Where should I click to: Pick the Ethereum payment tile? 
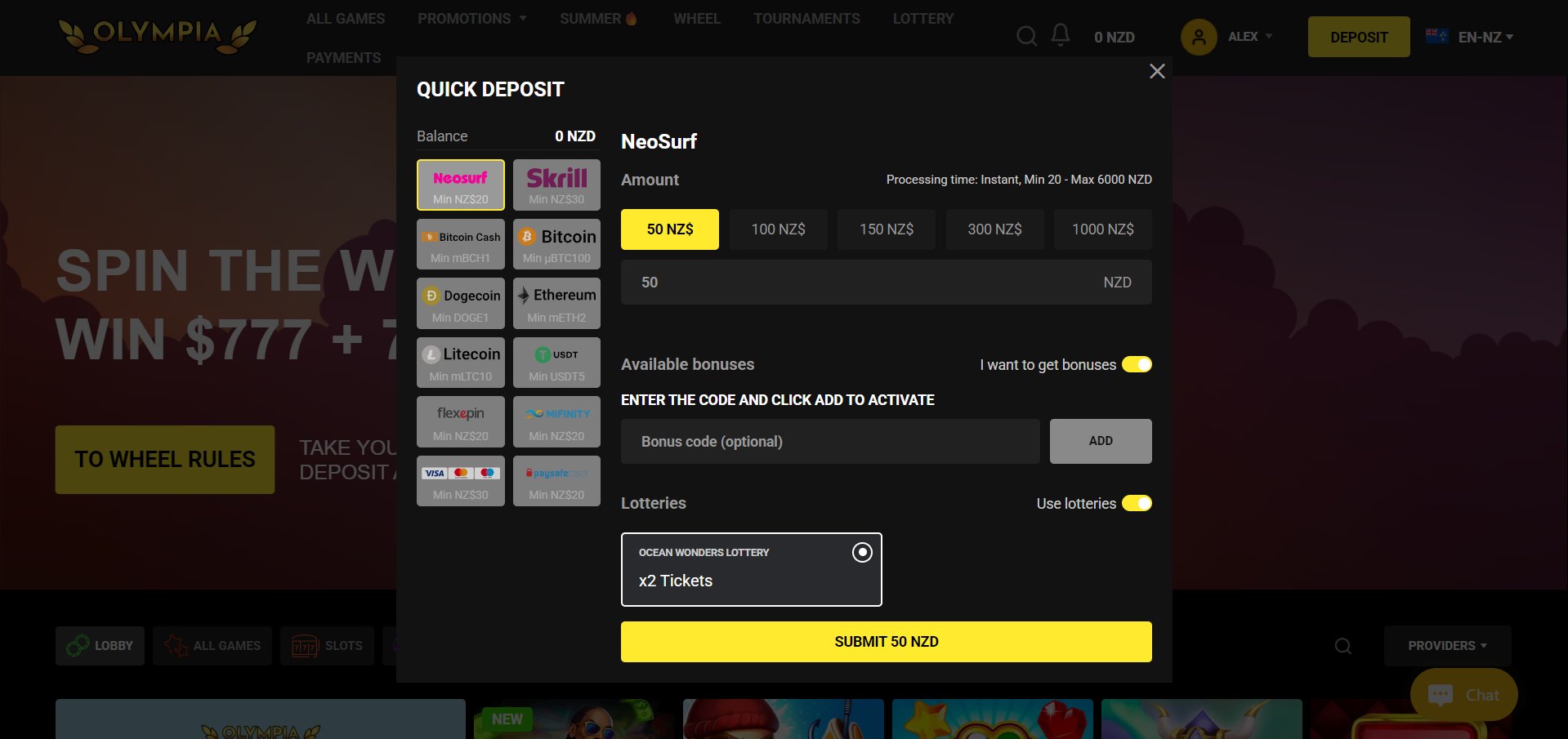556,304
